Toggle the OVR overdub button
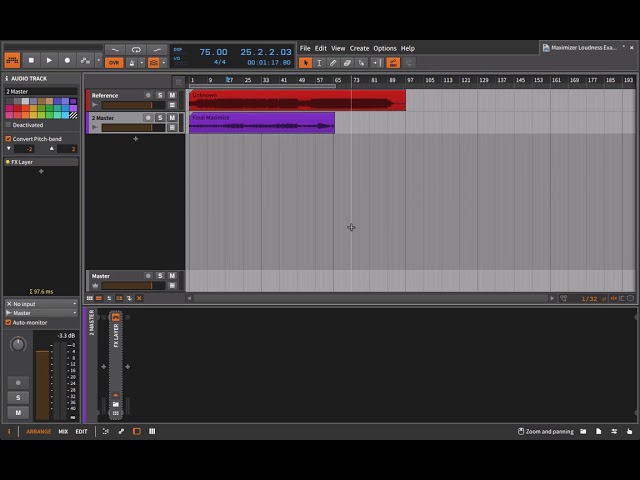The width and height of the screenshot is (640, 480). [114, 63]
